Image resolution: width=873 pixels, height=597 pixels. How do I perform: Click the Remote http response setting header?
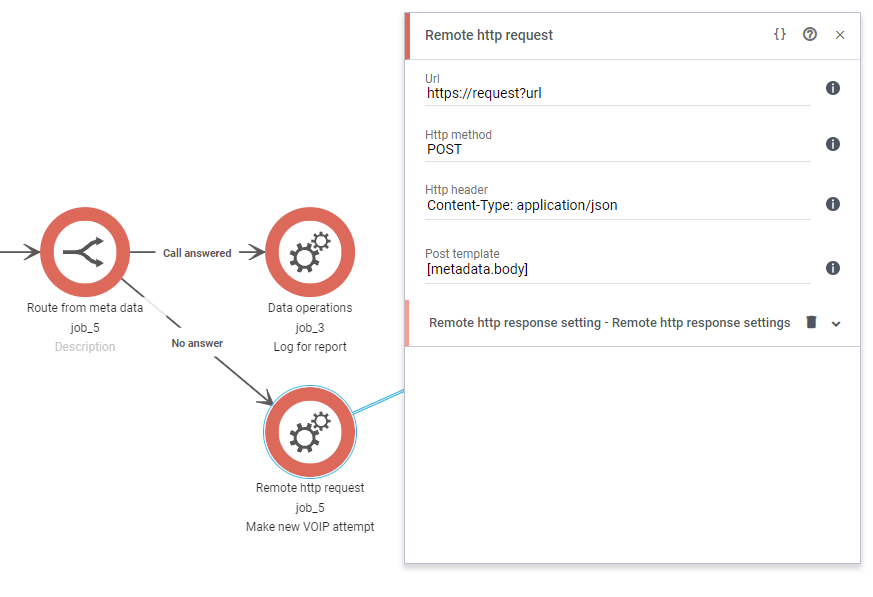point(609,323)
